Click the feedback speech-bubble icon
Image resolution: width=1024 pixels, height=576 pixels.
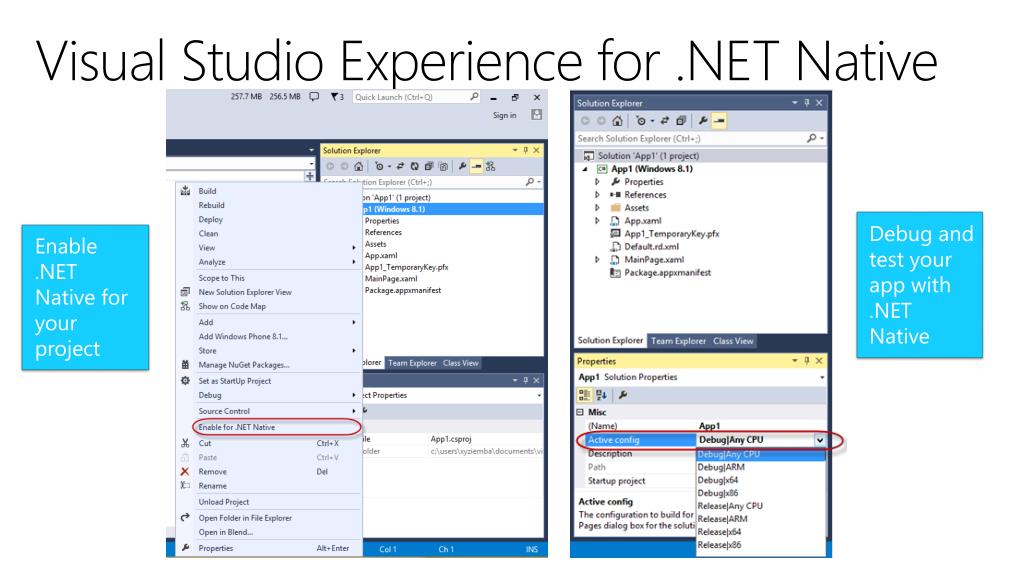[x=314, y=97]
